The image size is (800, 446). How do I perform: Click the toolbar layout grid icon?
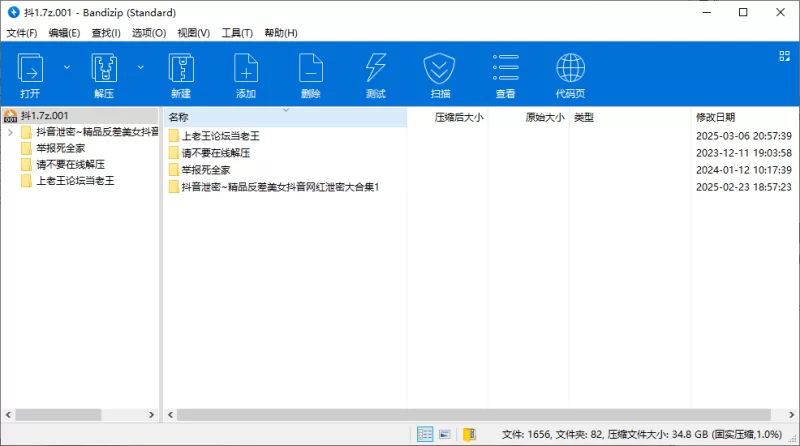tap(785, 56)
